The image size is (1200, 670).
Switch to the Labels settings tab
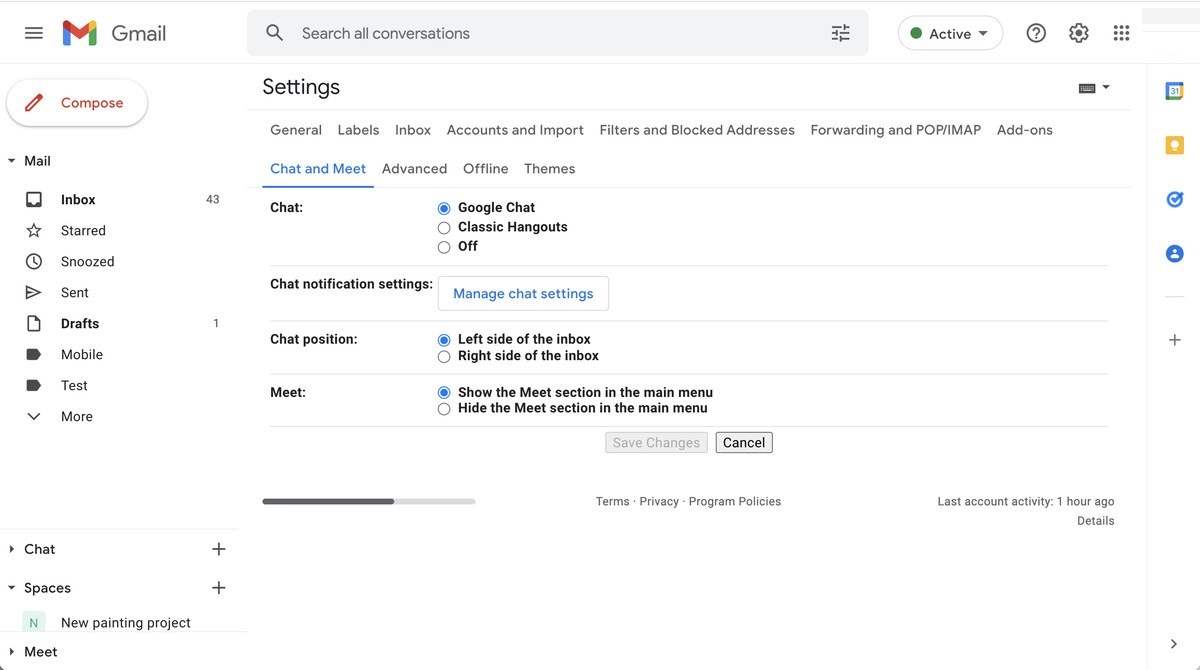coord(358,130)
